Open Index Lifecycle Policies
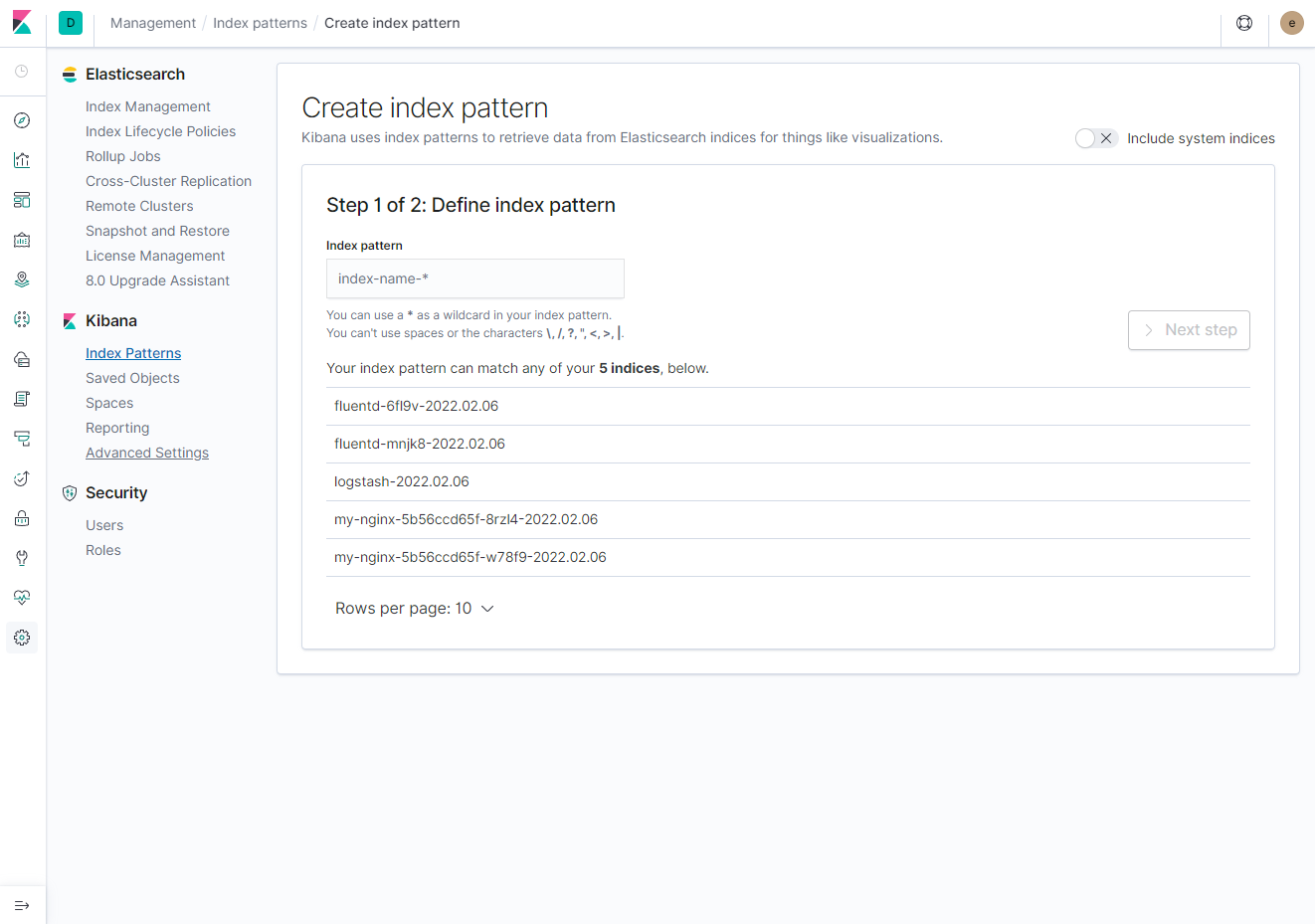This screenshot has height=924, width=1315. click(161, 131)
